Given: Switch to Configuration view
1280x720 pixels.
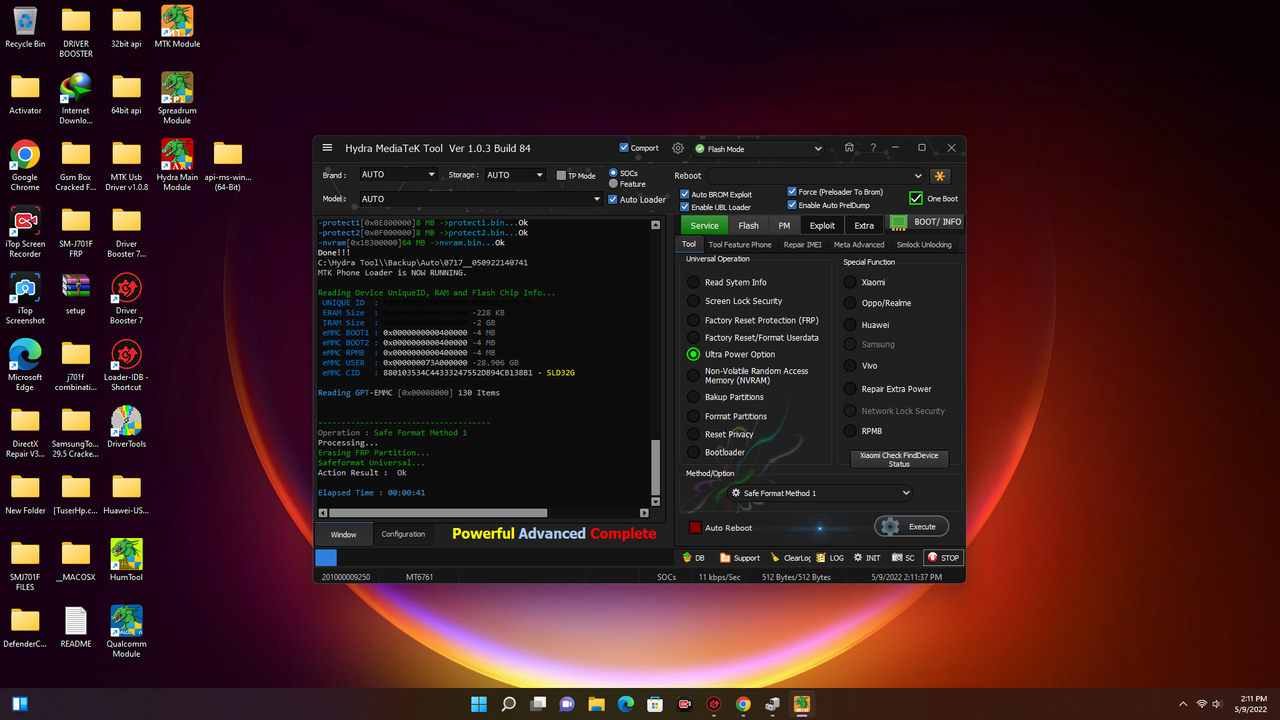Looking at the screenshot, I should (403, 534).
